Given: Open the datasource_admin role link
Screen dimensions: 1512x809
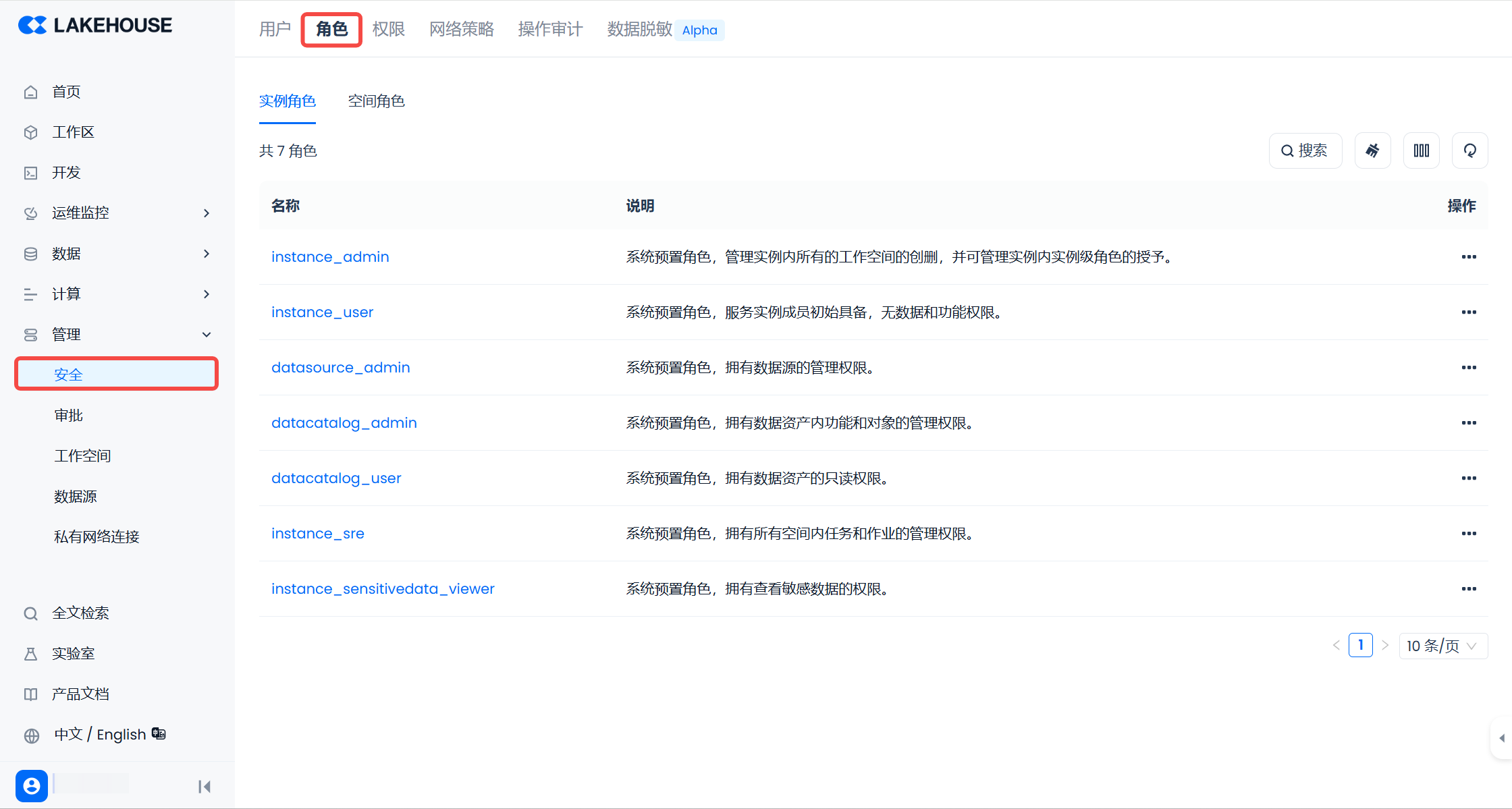Looking at the screenshot, I should click(340, 368).
